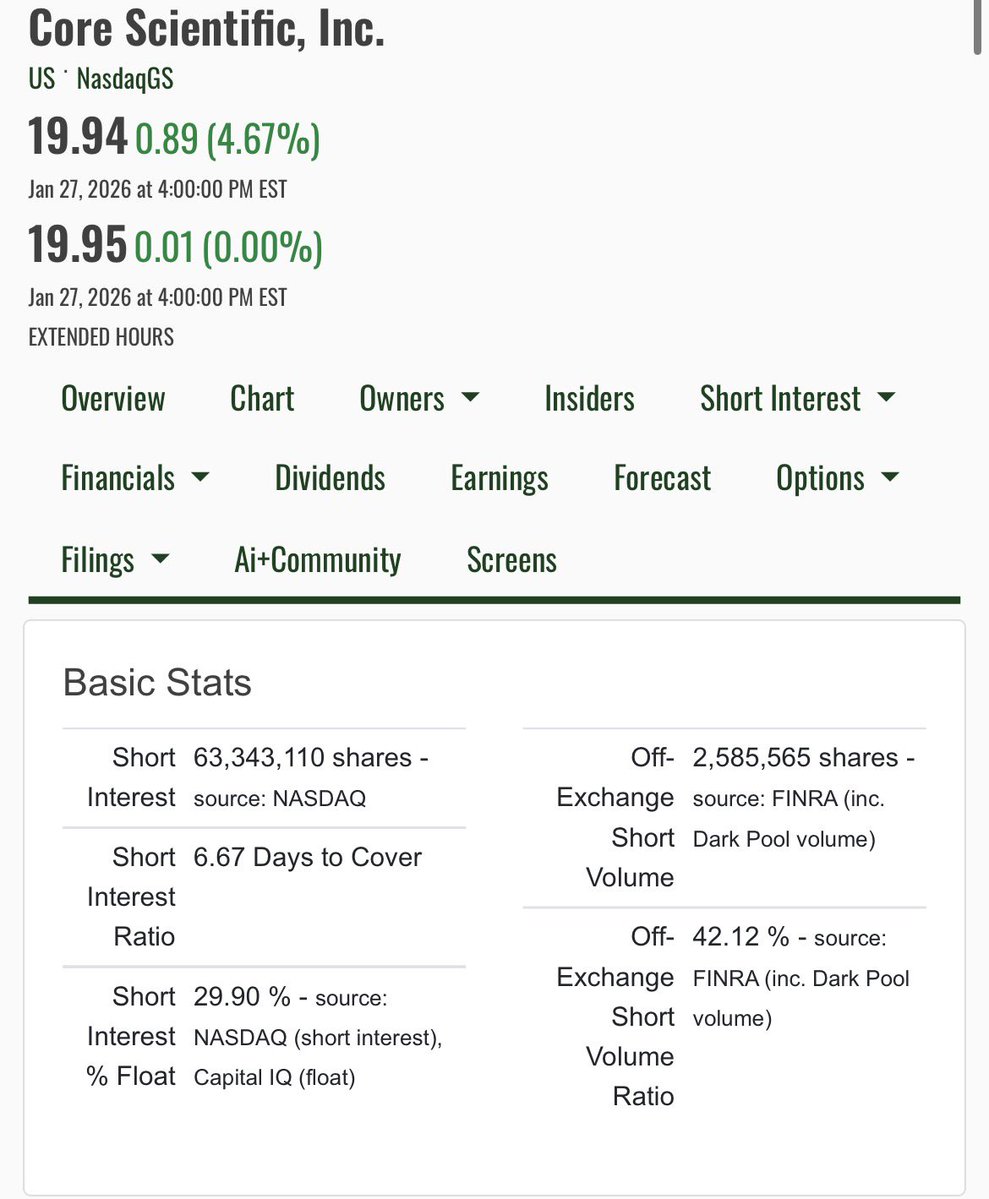989x1199 pixels.
Task: Click the Core Scientific, Inc. title
Action: [207, 28]
